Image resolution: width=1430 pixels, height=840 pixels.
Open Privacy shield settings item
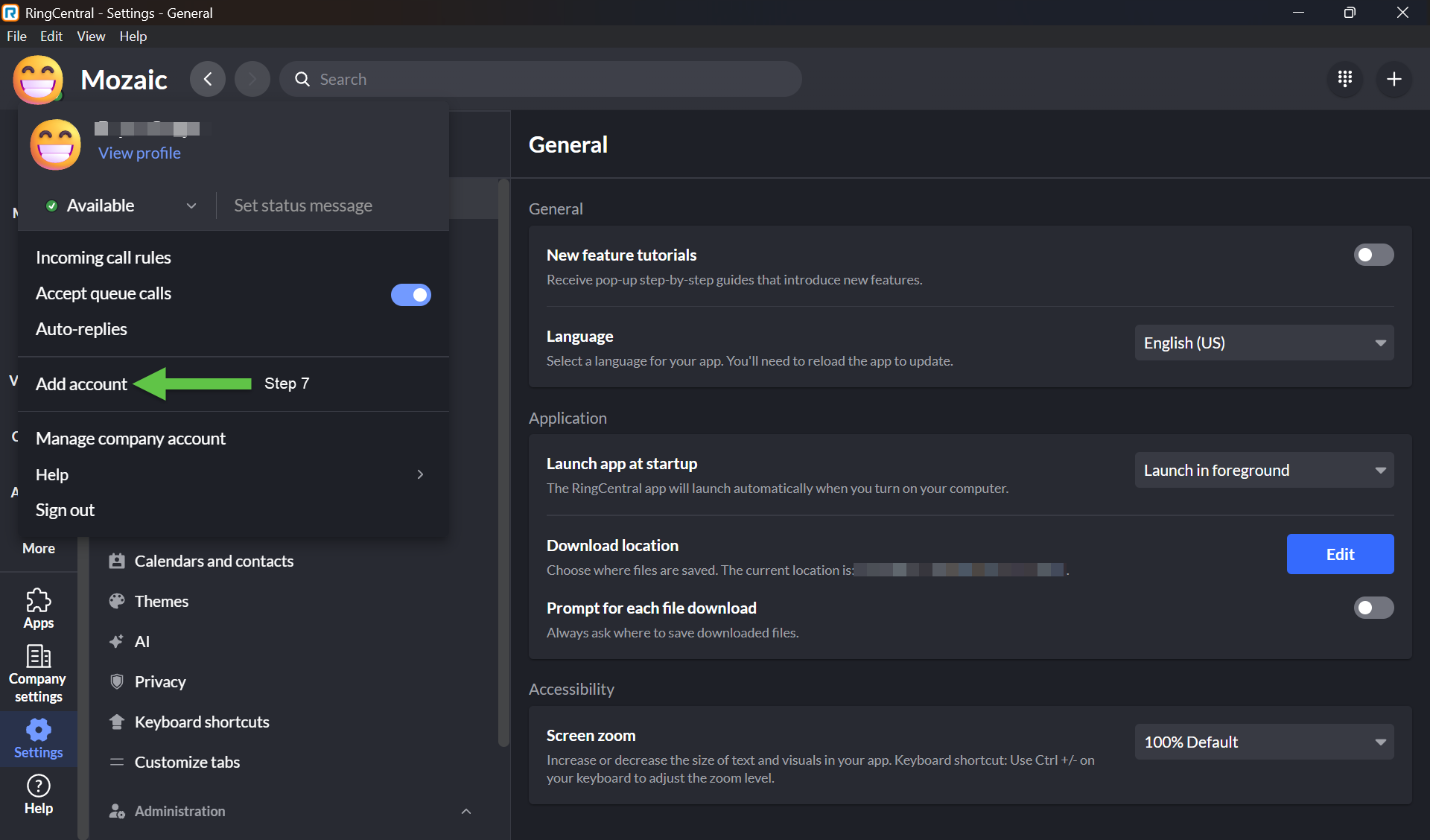coord(159,681)
